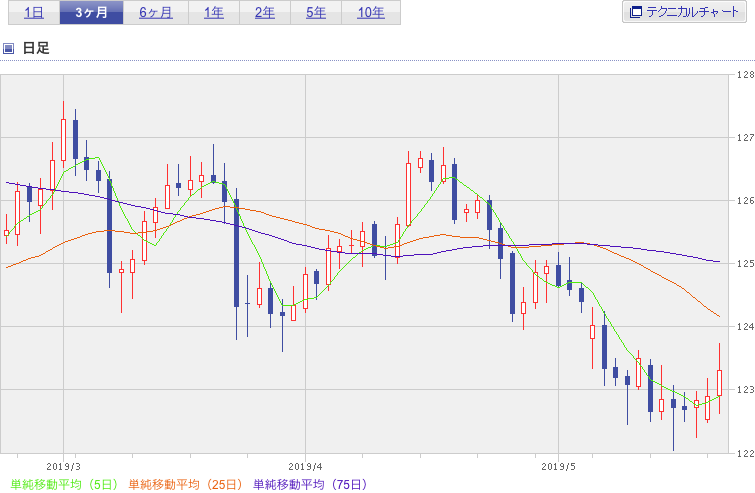The height and width of the screenshot is (493, 755).
Task: Open the 1年 chart tab
Action: [x=214, y=13]
